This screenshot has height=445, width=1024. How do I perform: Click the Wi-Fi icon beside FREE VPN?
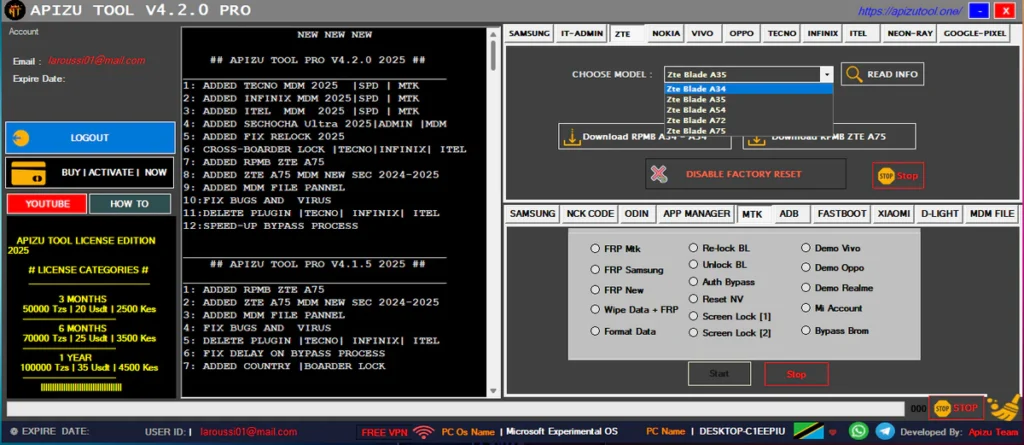[x=424, y=432]
